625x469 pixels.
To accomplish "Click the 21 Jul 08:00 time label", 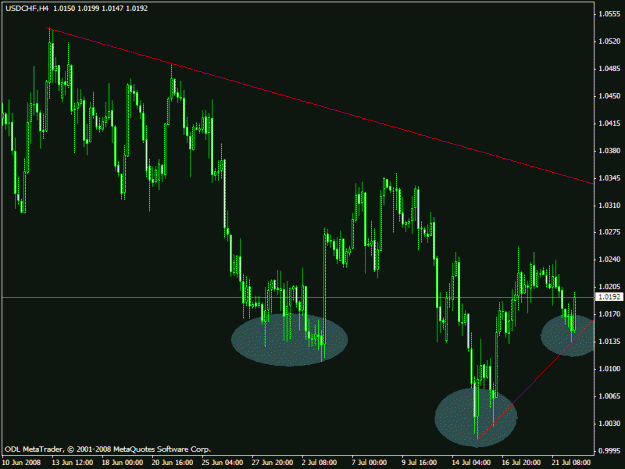I will [x=571, y=463].
